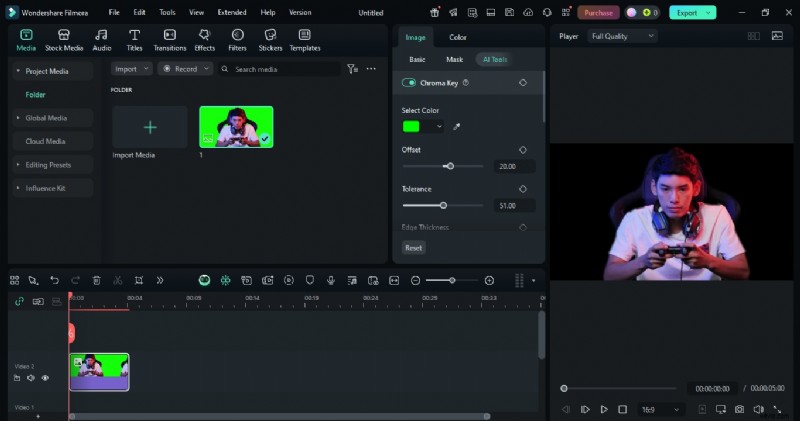Open the Export dropdown arrow

[x=708, y=13]
